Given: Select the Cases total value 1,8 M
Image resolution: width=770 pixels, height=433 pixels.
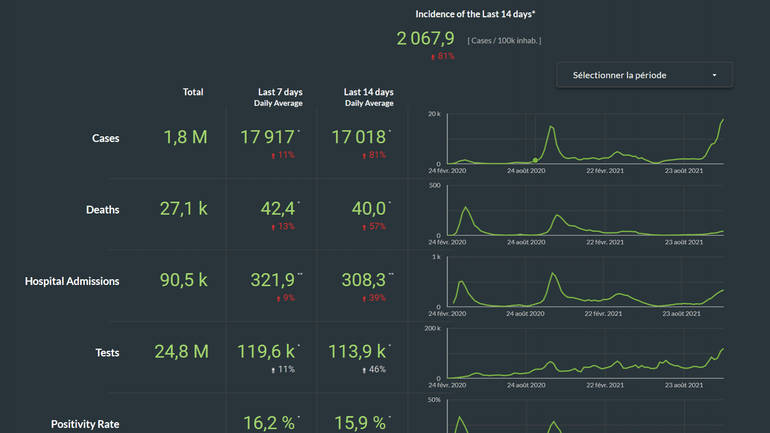Looking at the screenshot, I should point(185,137).
